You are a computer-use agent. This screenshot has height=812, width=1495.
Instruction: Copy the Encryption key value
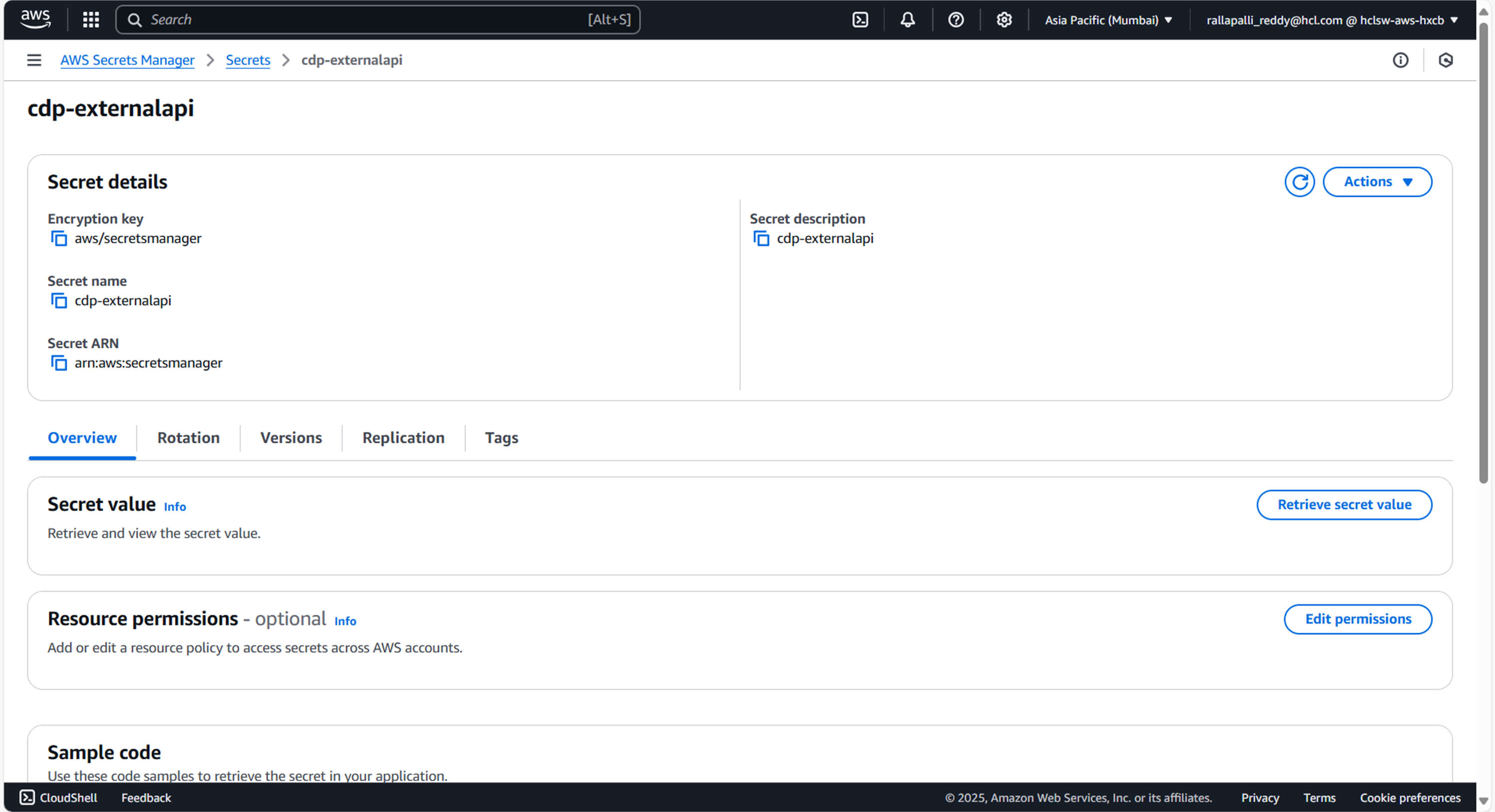[59, 239]
